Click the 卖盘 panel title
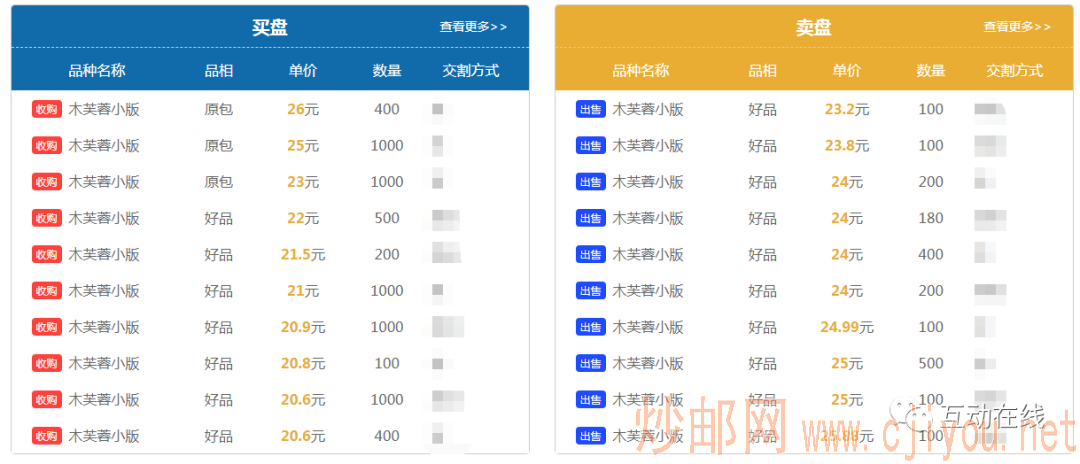 tap(814, 28)
